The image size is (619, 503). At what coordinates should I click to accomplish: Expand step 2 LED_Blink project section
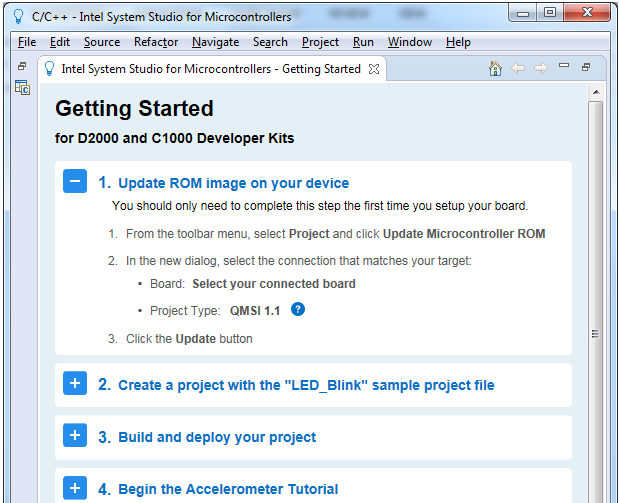click(75, 384)
